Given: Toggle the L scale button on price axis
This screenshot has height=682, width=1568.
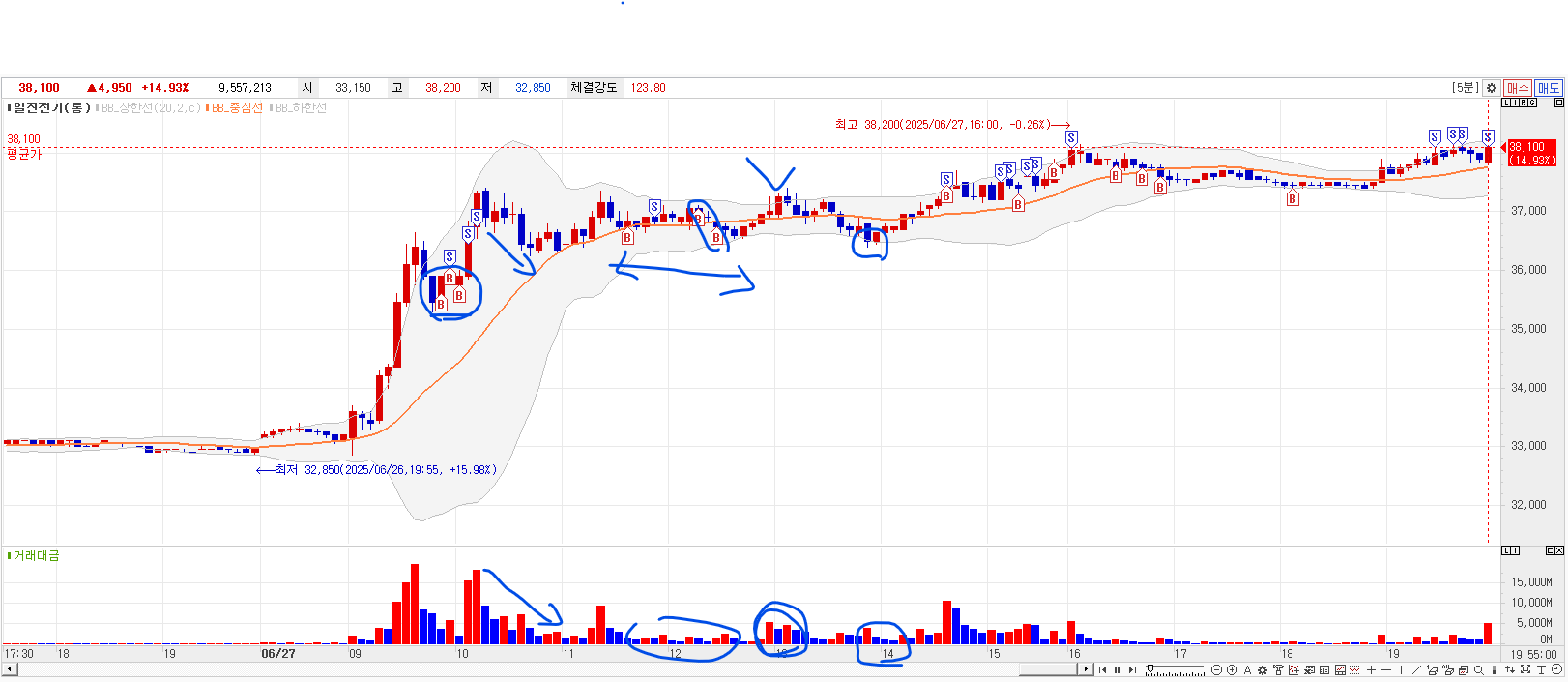Looking at the screenshot, I should 1506,103.
